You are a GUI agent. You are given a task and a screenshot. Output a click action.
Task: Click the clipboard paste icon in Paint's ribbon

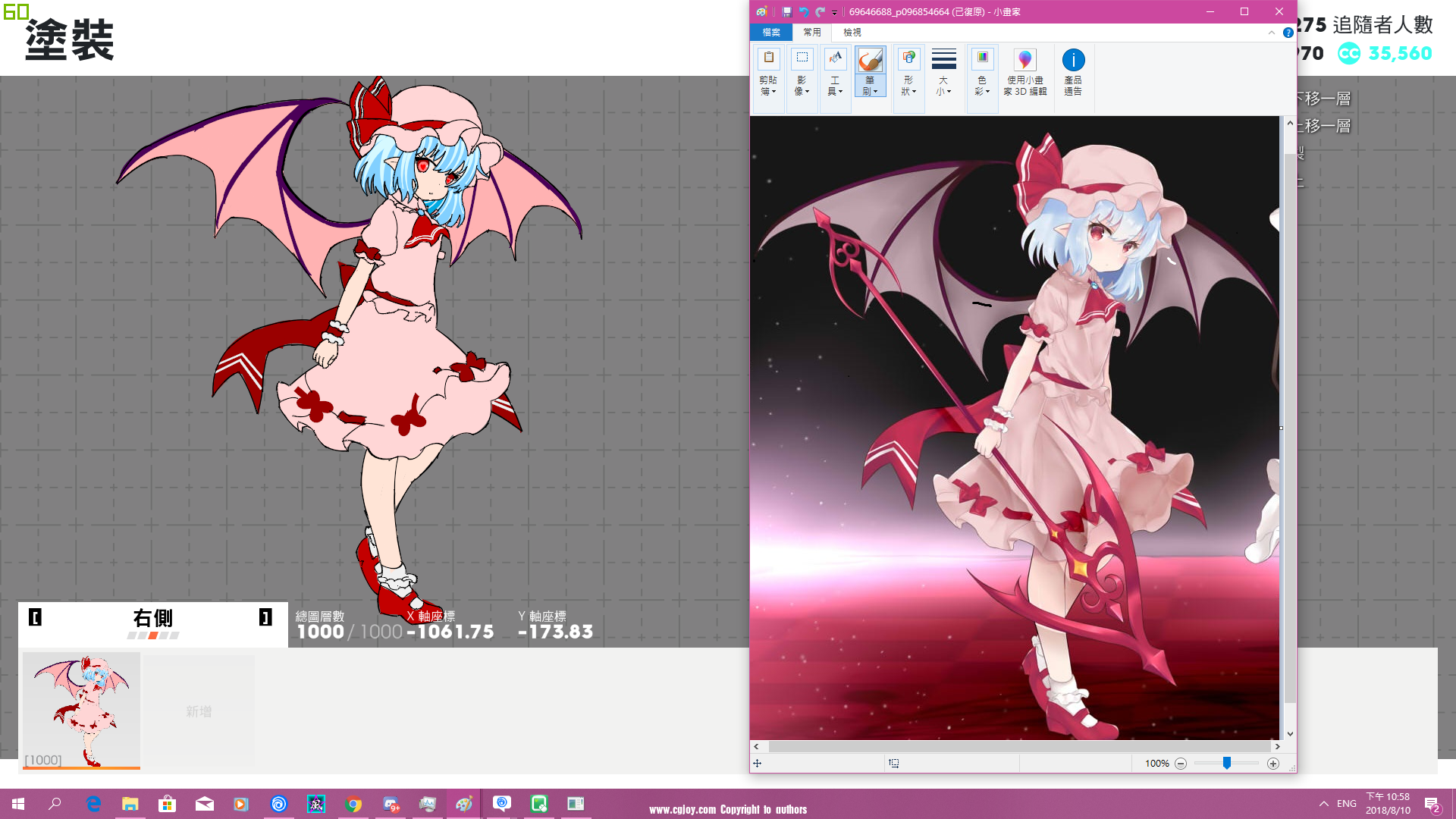pyautogui.click(x=768, y=58)
